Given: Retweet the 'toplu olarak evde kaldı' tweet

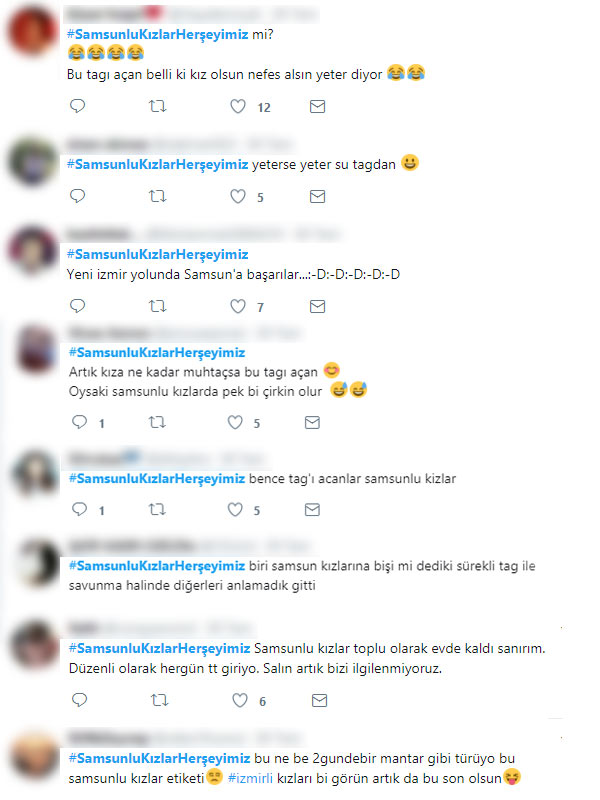Looking at the screenshot, I should pos(160,700).
